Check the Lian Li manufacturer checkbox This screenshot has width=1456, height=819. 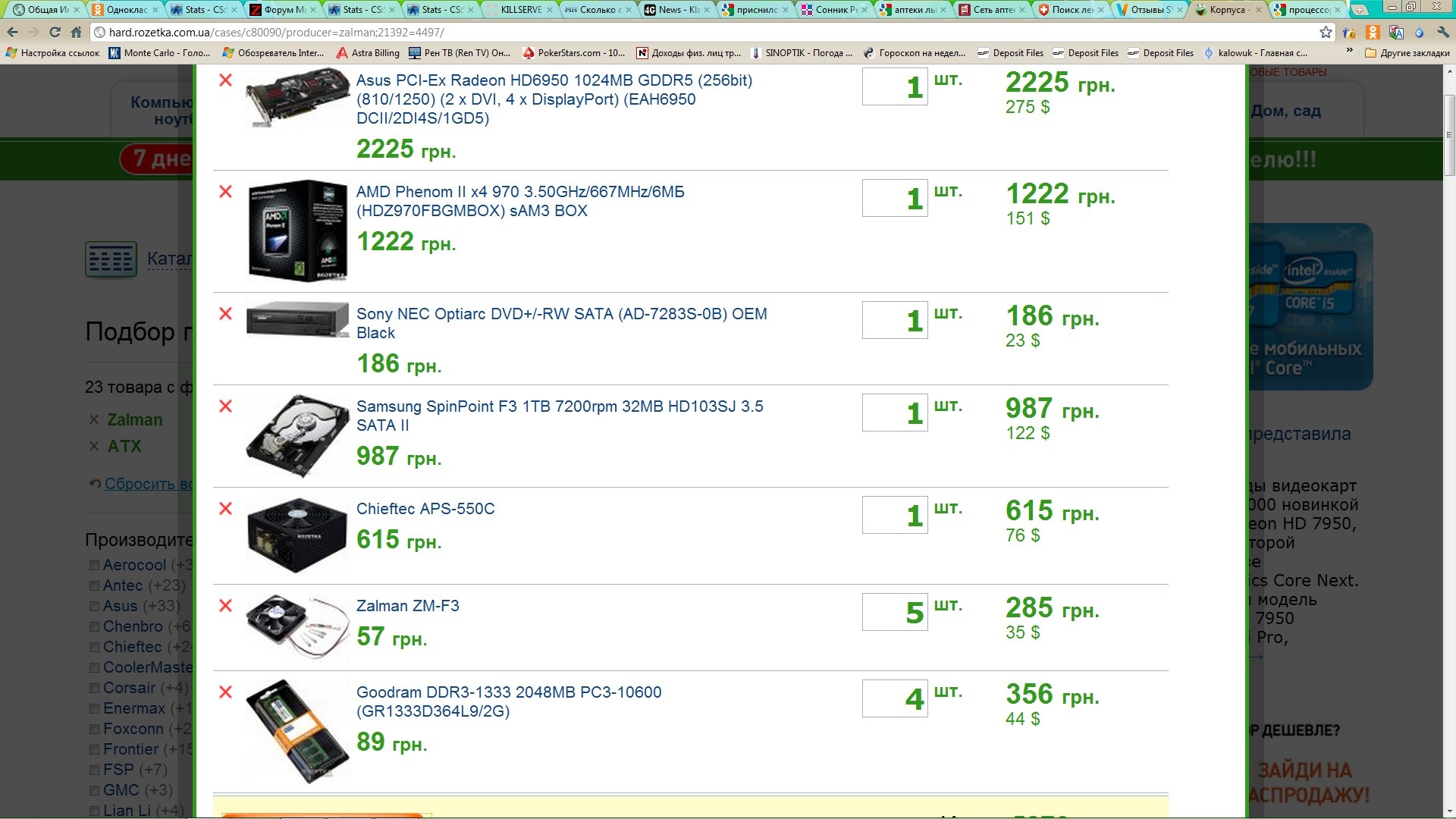click(x=95, y=811)
